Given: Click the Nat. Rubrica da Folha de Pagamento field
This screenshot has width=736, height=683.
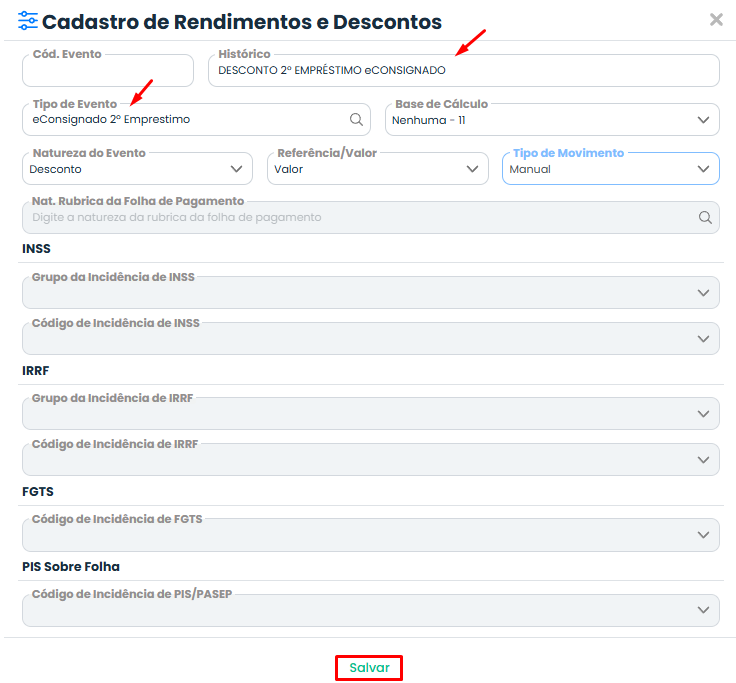Looking at the screenshot, I should tap(371, 217).
